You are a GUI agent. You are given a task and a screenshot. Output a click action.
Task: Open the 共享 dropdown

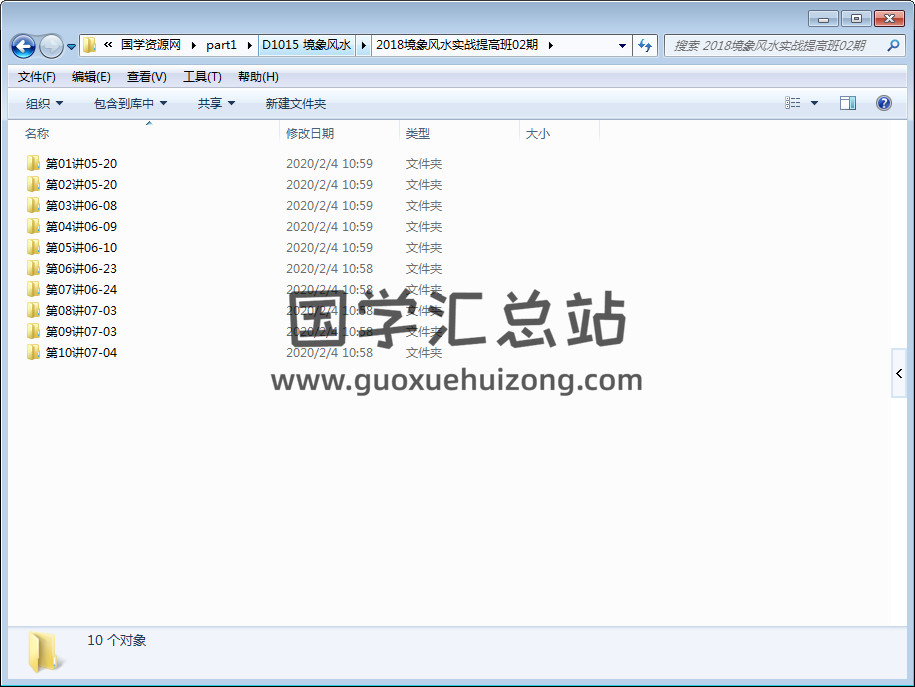(x=216, y=104)
